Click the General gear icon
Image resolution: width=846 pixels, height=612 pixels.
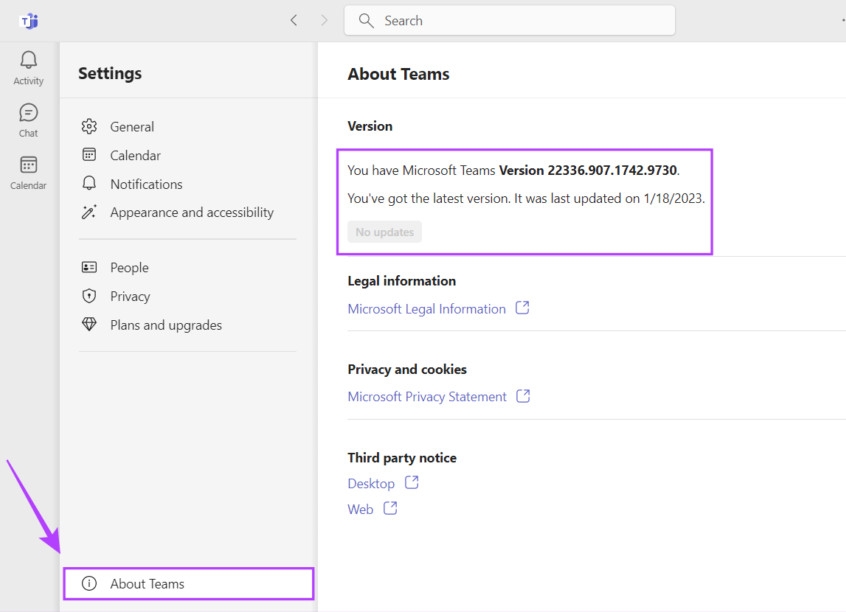click(x=89, y=126)
